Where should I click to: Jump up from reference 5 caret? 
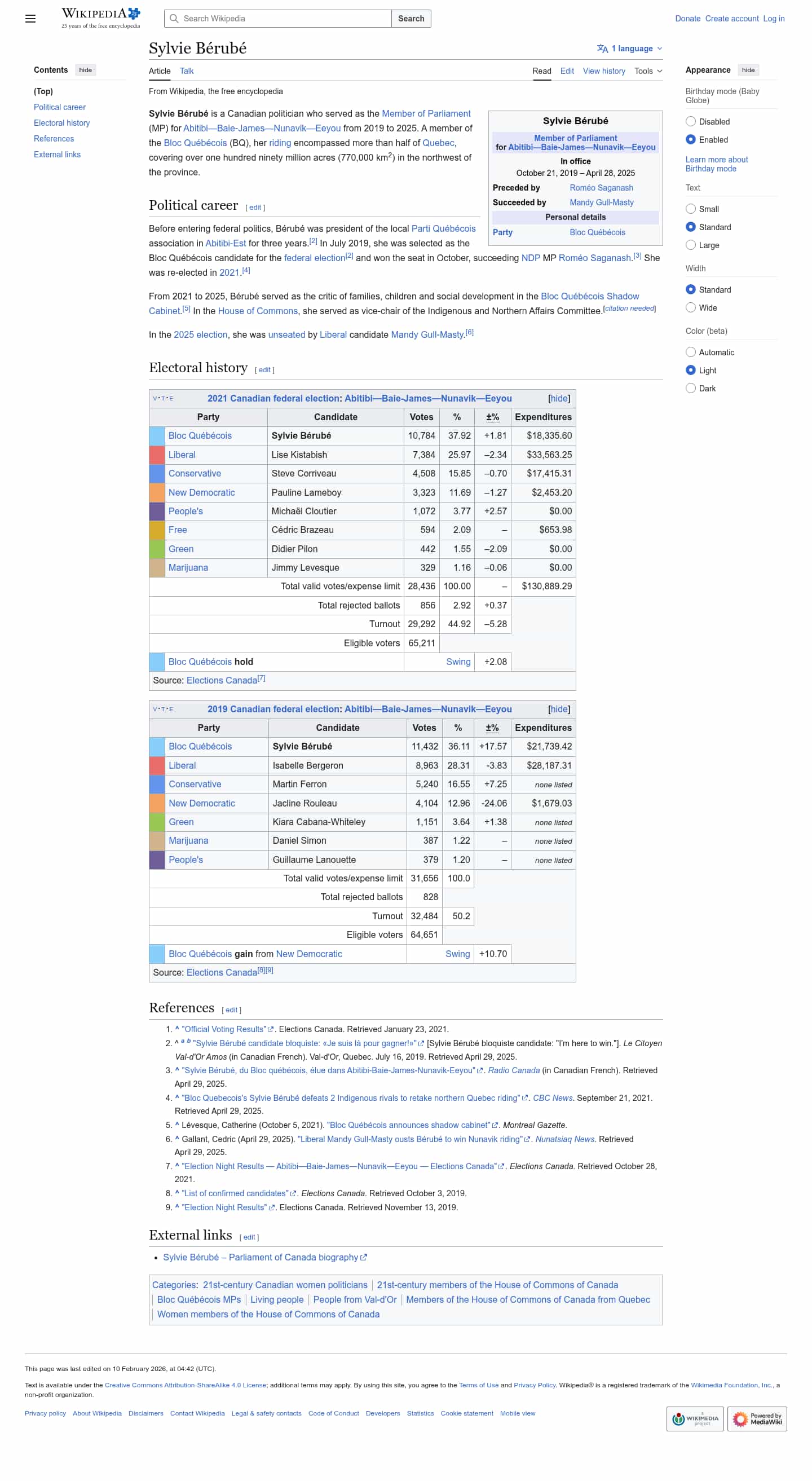(177, 1125)
